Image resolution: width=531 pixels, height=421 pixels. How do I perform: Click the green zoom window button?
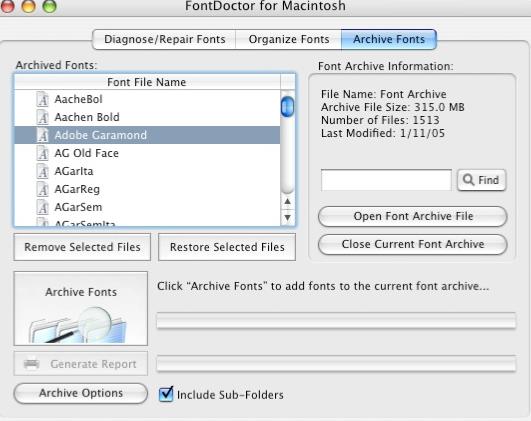point(50,5)
